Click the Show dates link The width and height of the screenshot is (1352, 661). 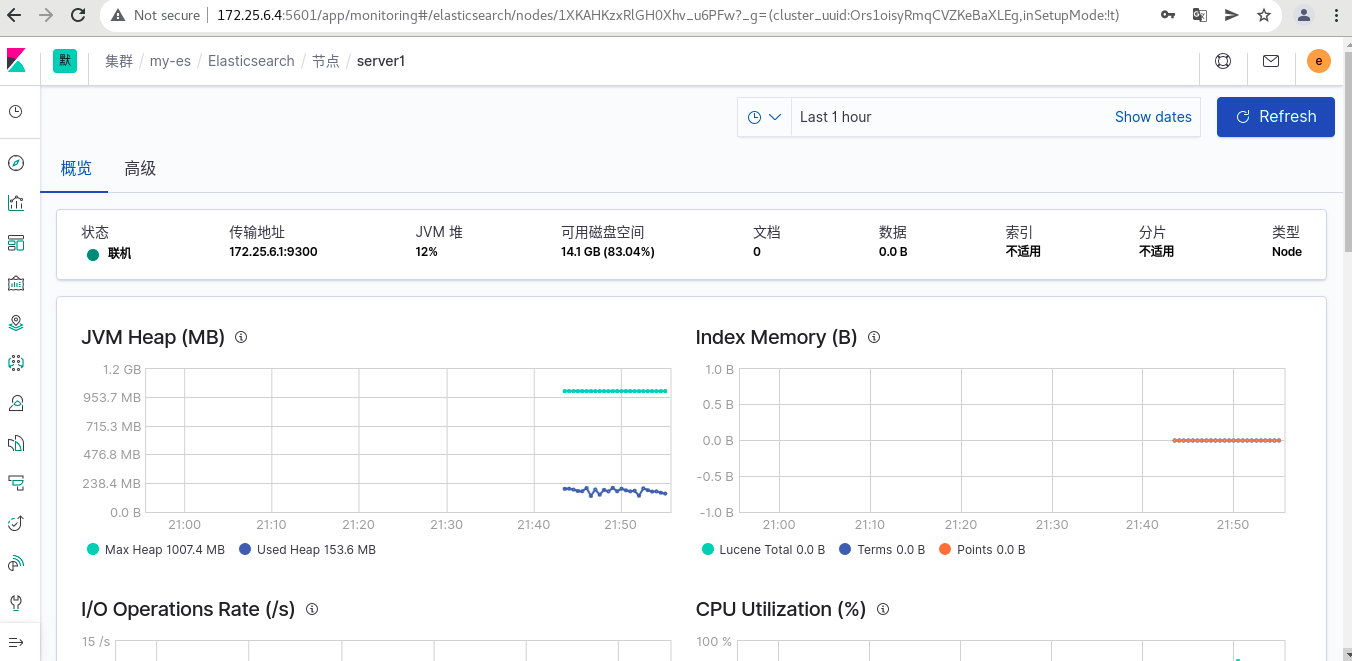1153,117
